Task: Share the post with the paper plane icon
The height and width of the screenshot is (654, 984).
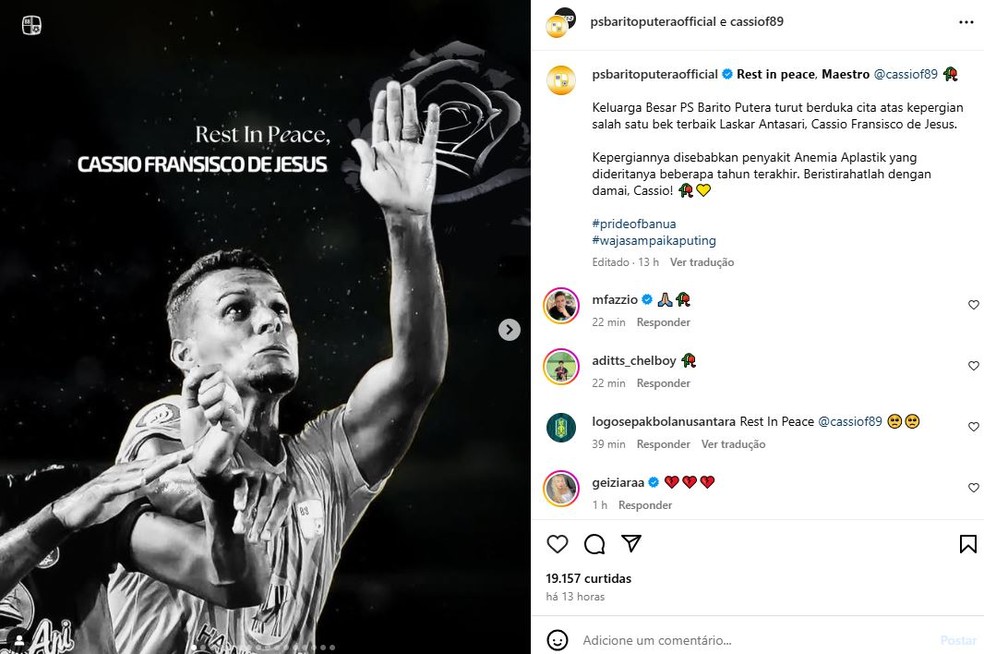Action: tap(632, 543)
